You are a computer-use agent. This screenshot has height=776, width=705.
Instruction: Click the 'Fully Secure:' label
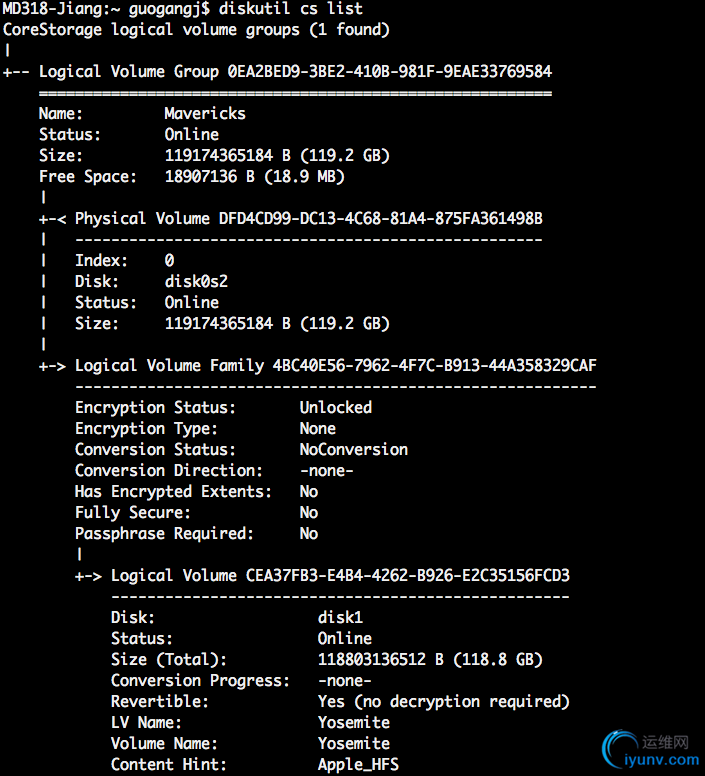point(133,513)
